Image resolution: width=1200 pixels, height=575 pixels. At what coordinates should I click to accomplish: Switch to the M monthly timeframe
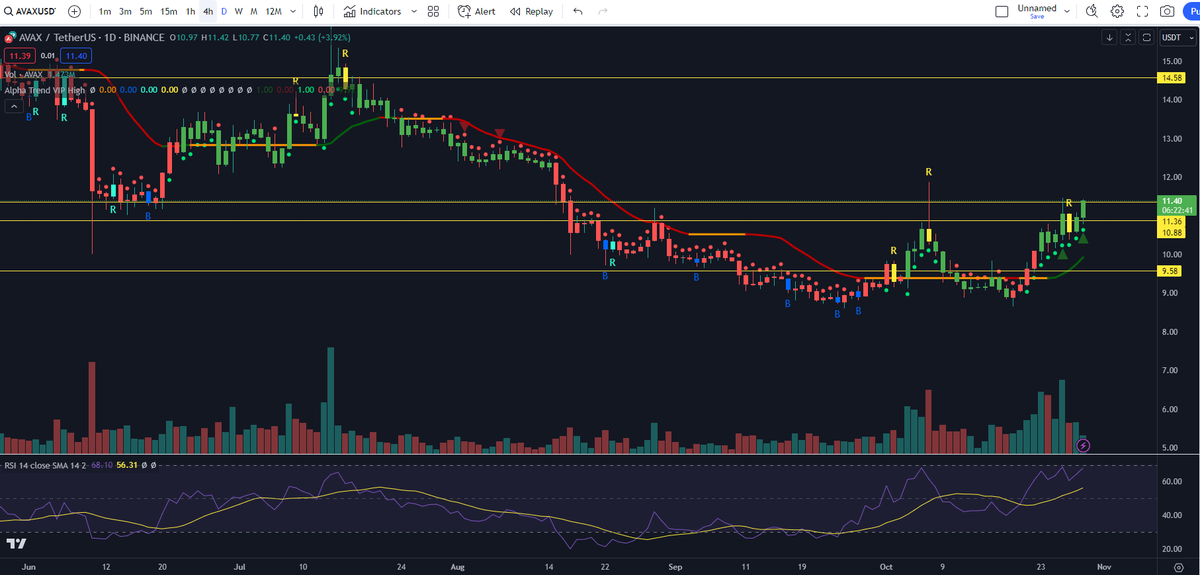pyautogui.click(x=254, y=12)
